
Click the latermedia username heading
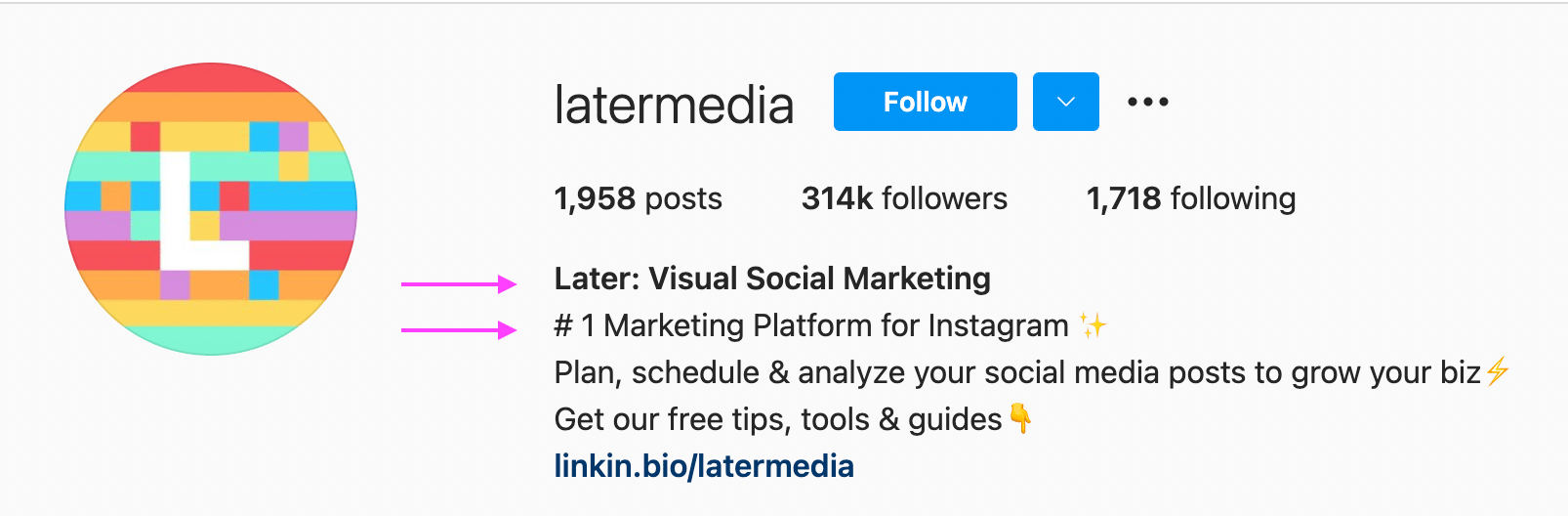tap(674, 105)
